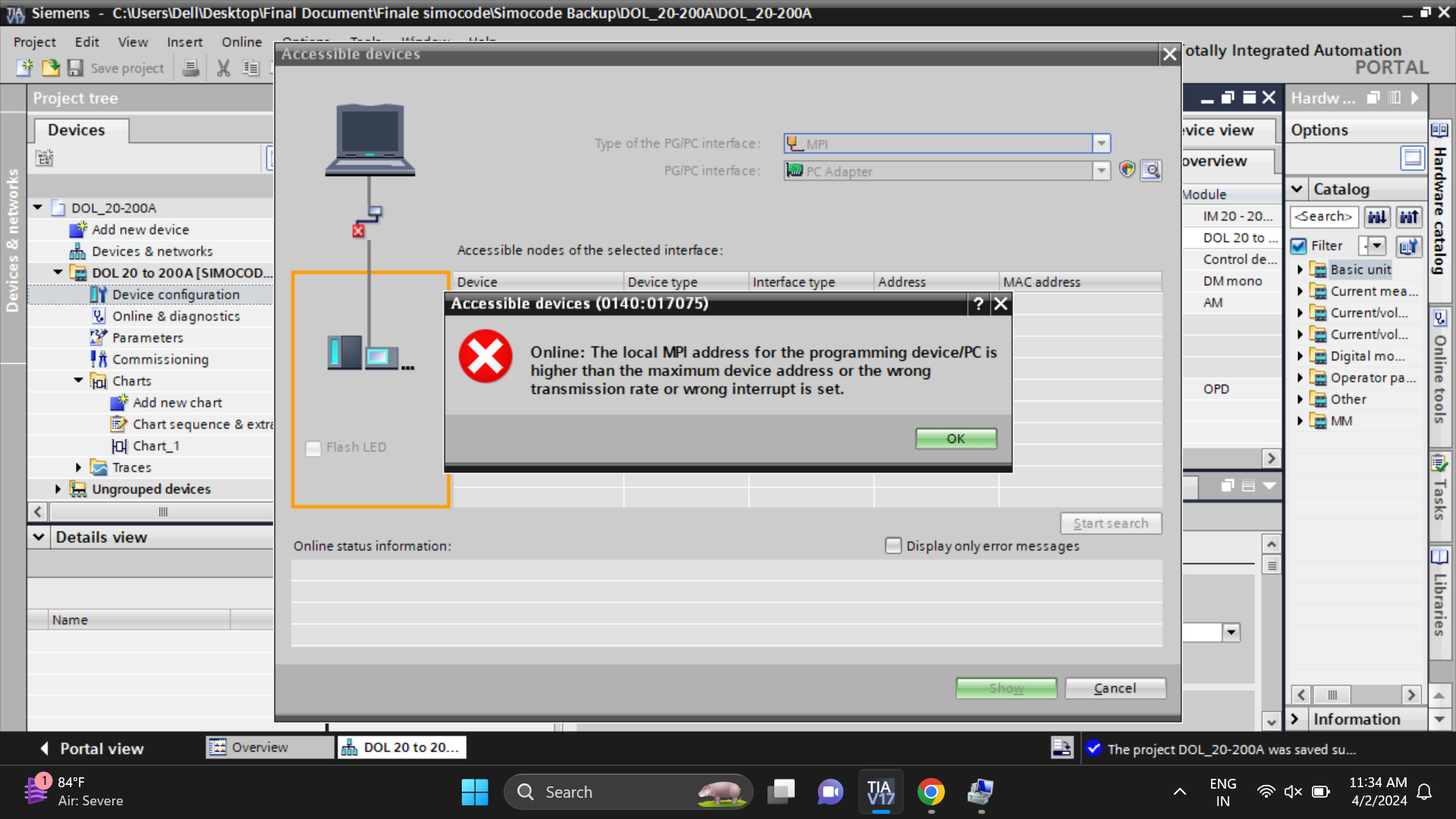Open Google Chrome from the taskbar
This screenshot has height=819, width=1456.
coord(930,792)
